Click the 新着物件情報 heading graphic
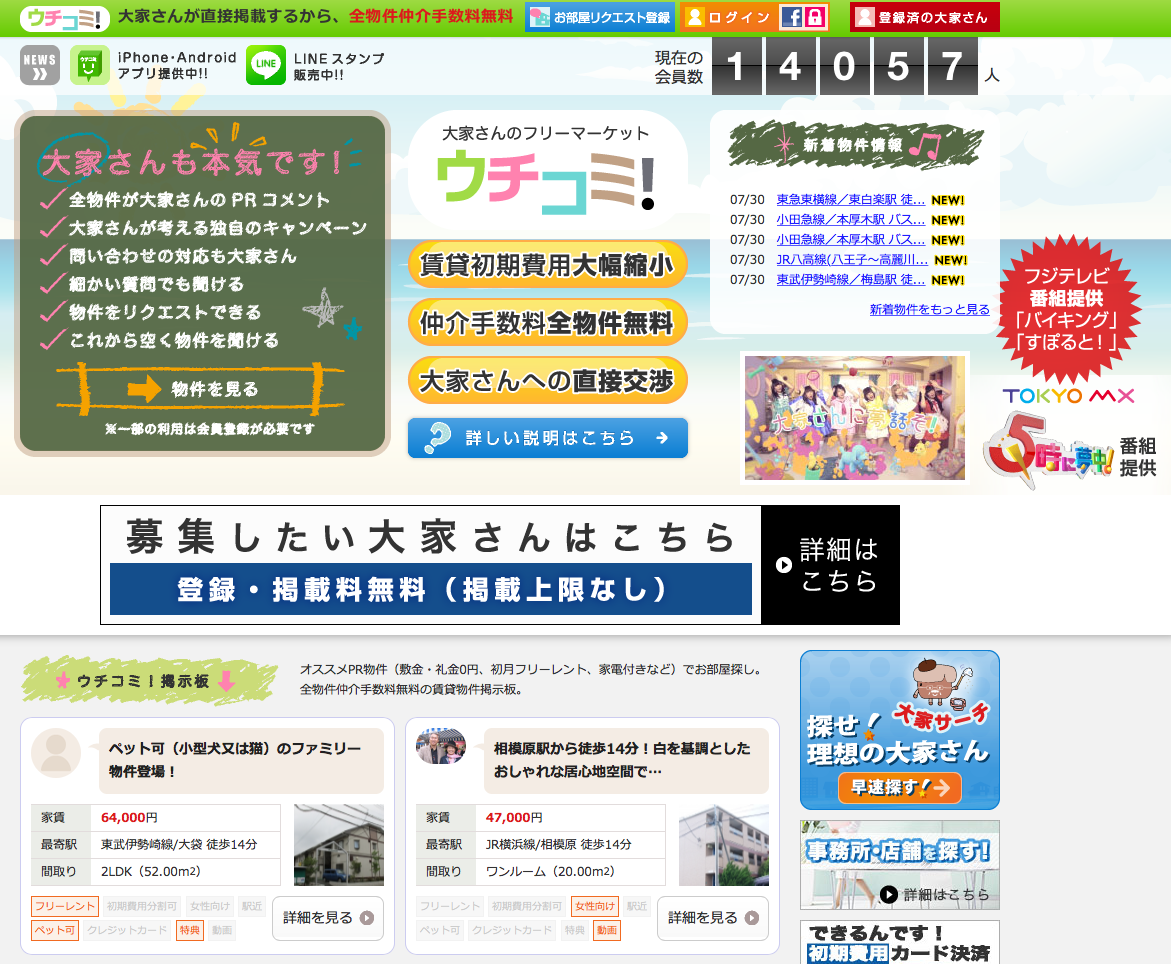Viewport: 1171px width, 964px height. coord(856,144)
